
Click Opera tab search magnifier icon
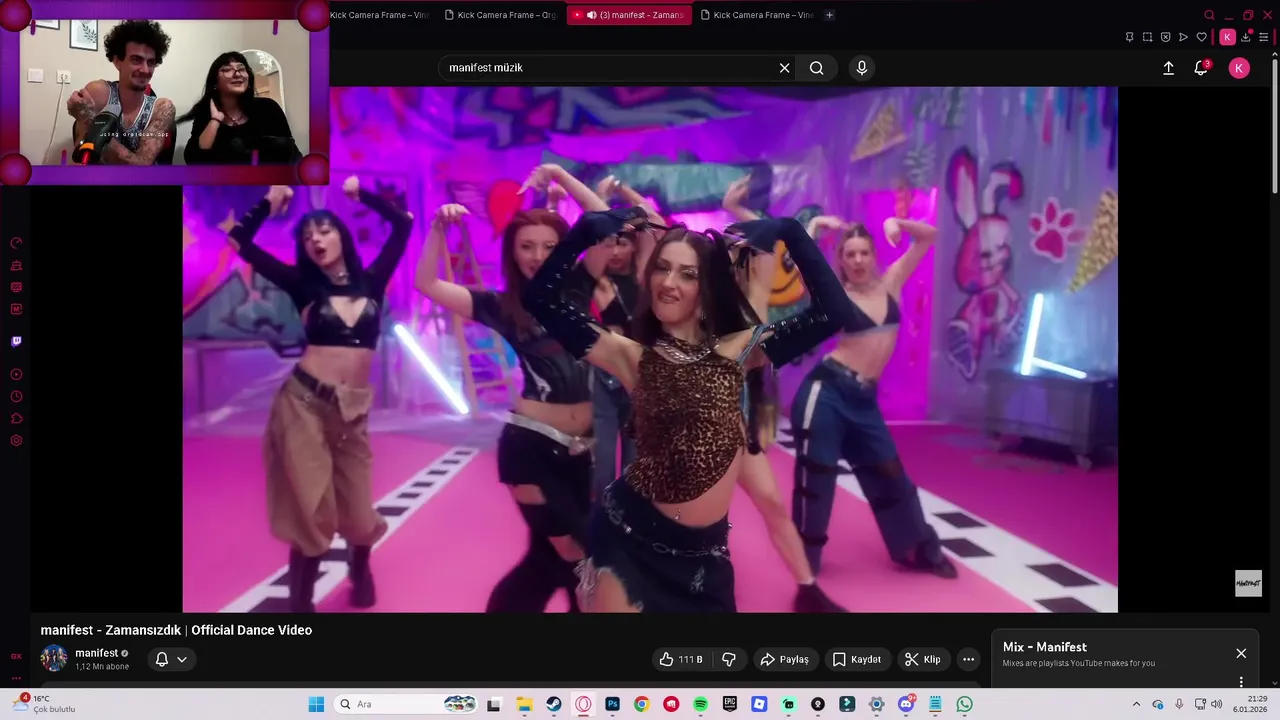[1209, 15]
